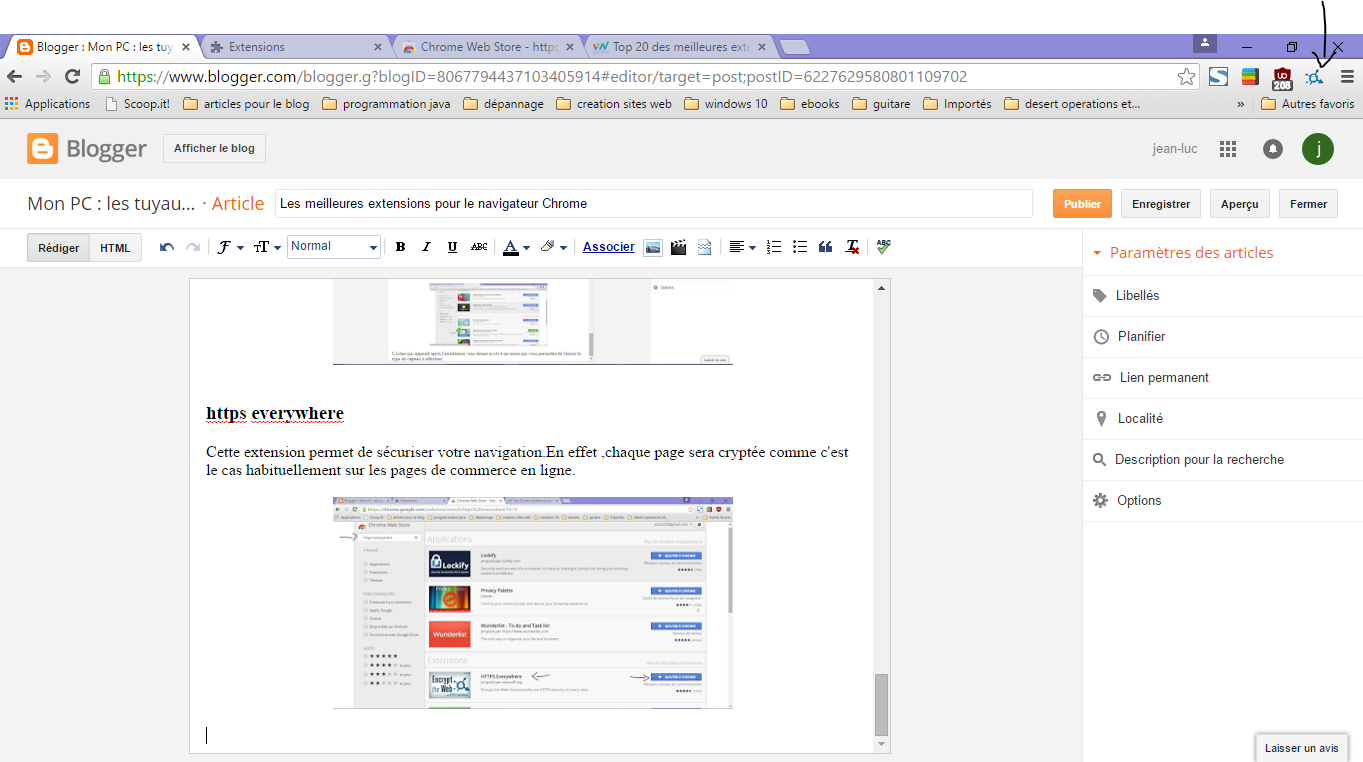The height and width of the screenshot is (762, 1363).
Task: Click into the article title field
Action: pyautogui.click(x=654, y=203)
